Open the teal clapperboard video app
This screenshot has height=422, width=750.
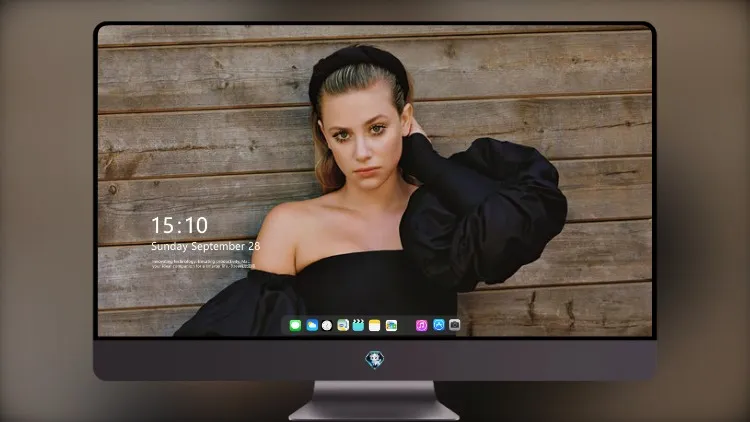358,325
